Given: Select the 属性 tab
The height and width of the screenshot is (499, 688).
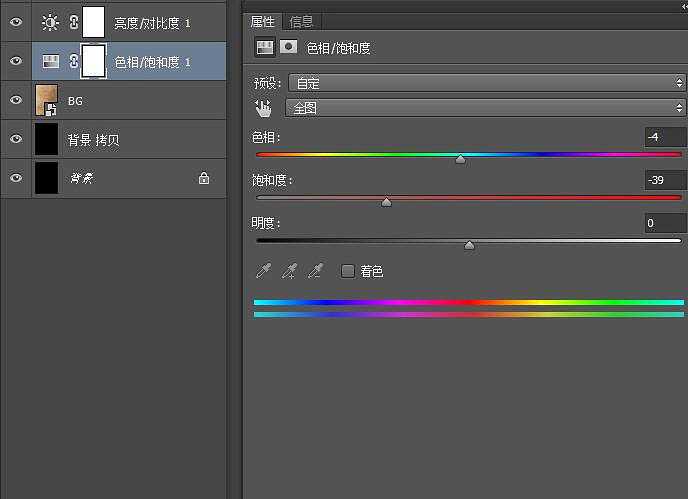Looking at the screenshot, I should [x=262, y=21].
